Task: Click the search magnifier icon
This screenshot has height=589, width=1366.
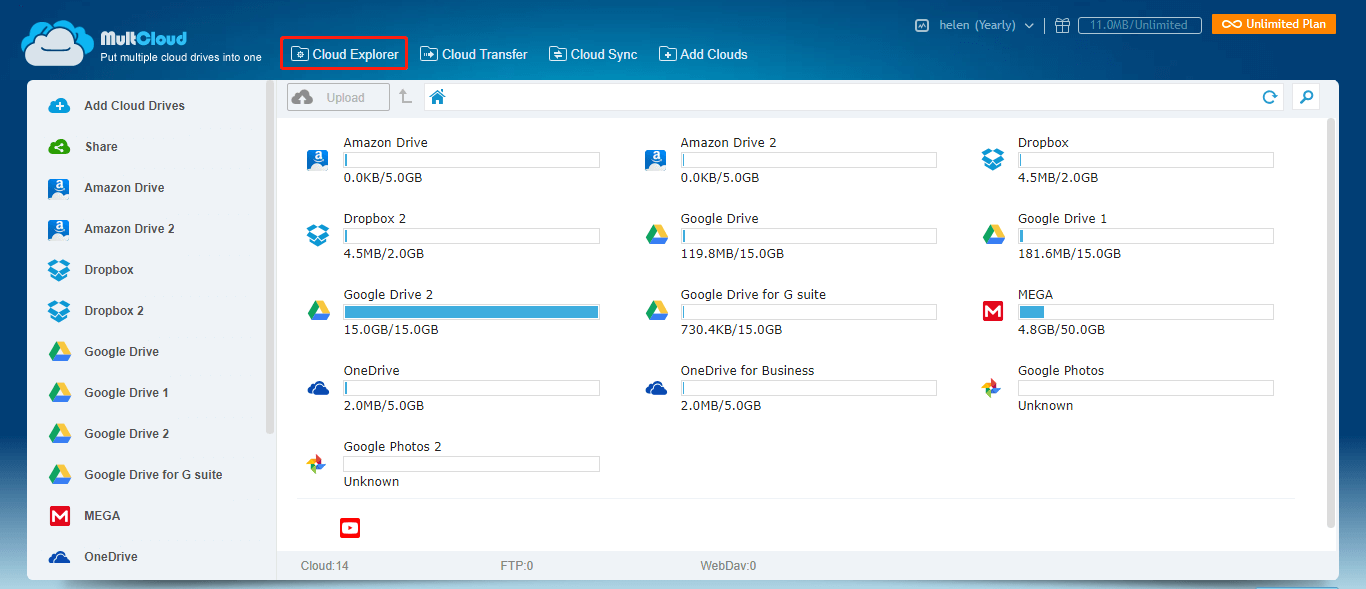Action: [x=1305, y=97]
